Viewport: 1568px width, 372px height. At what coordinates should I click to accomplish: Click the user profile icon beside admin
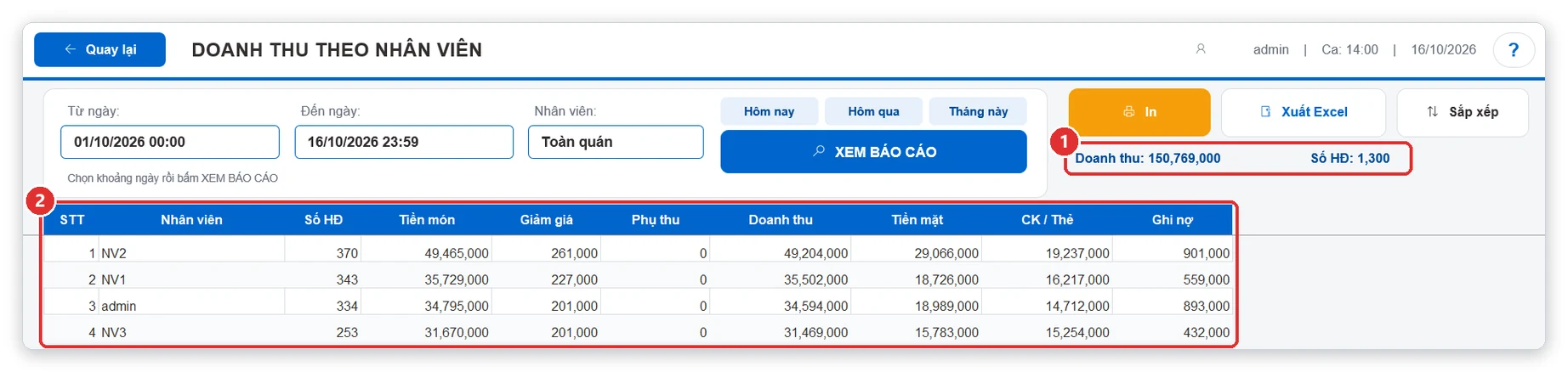pyautogui.click(x=1201, y=49)
